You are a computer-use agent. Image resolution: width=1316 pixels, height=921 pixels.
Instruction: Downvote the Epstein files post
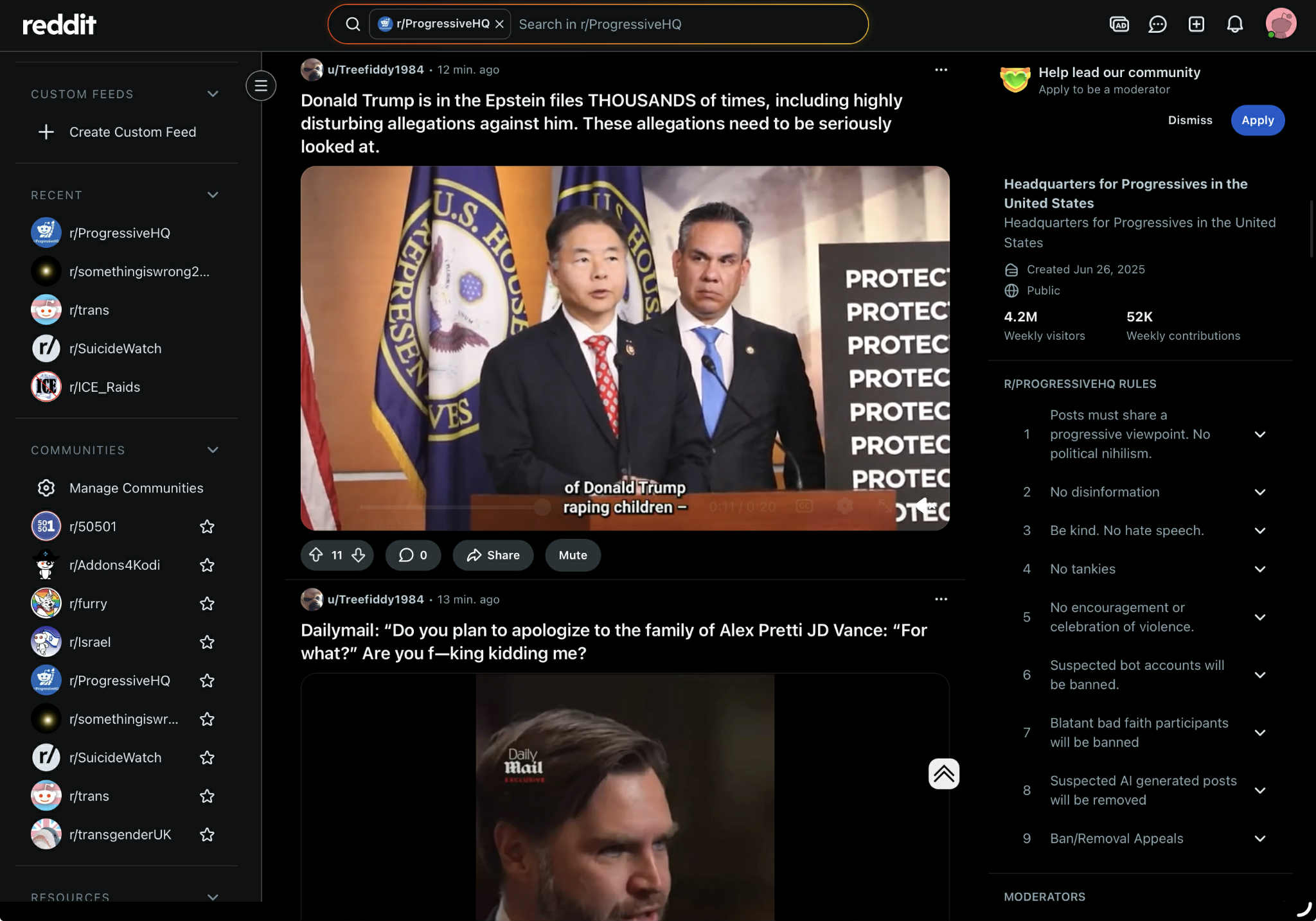coord(359,555)
